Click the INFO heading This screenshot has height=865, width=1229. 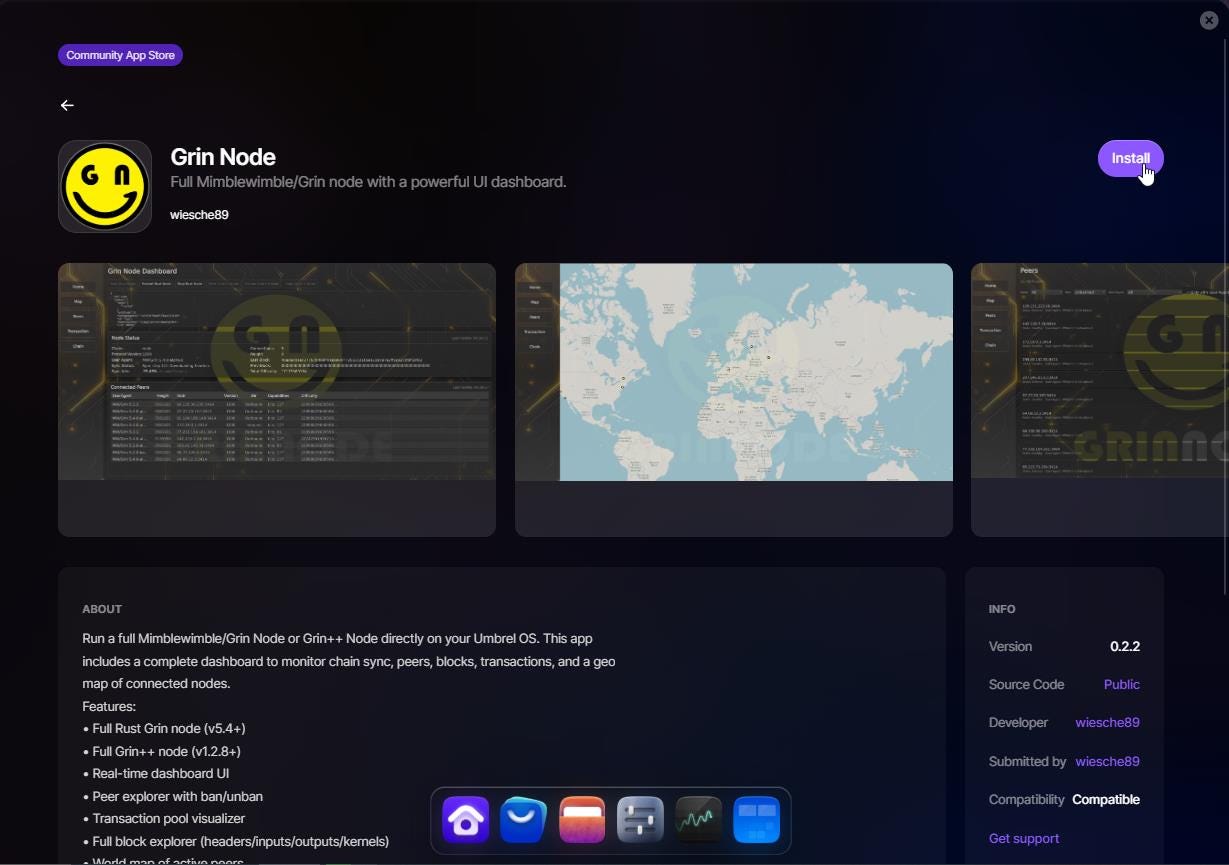[1002, 609]
